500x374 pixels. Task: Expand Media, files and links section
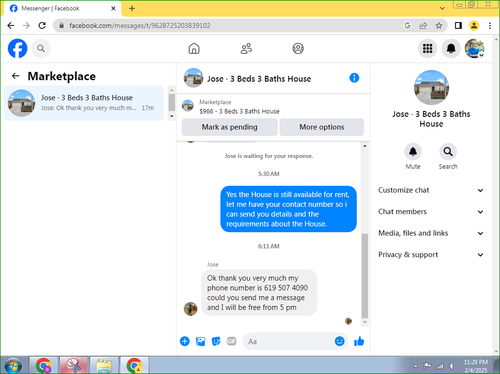pyautogui.click(x=431, y=233)
